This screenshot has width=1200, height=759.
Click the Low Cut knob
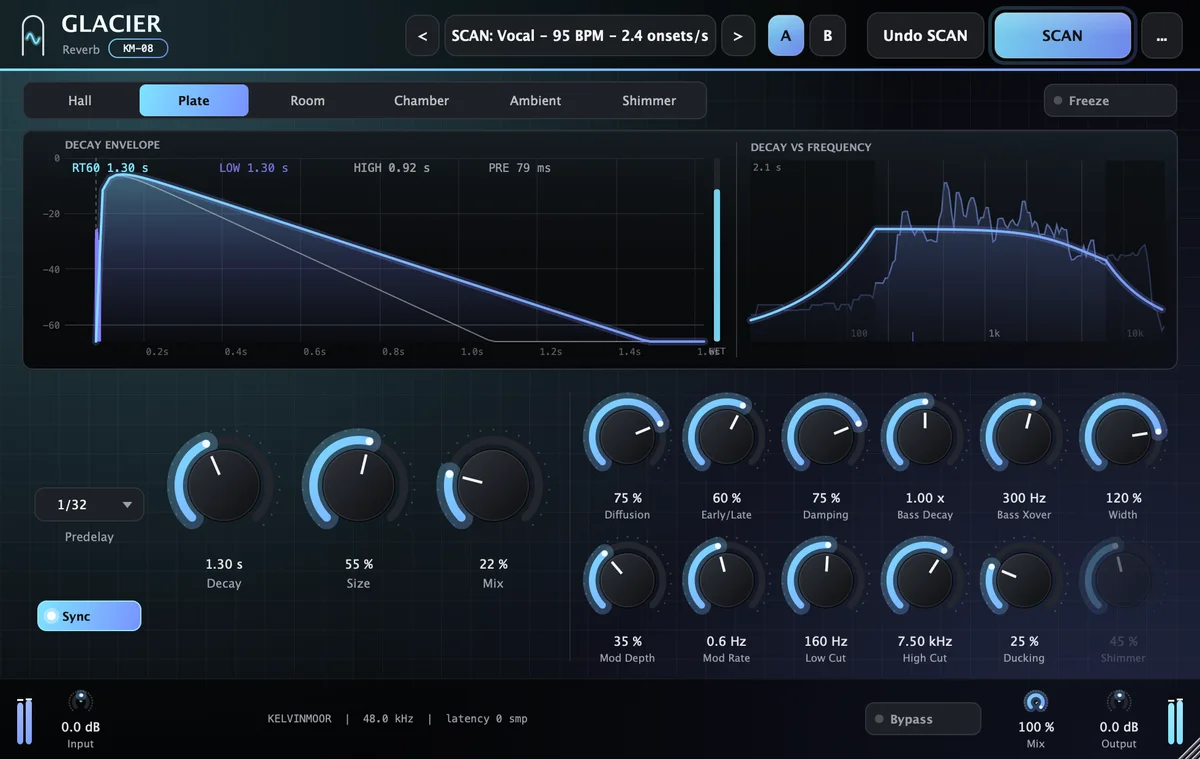click(826, 579)
